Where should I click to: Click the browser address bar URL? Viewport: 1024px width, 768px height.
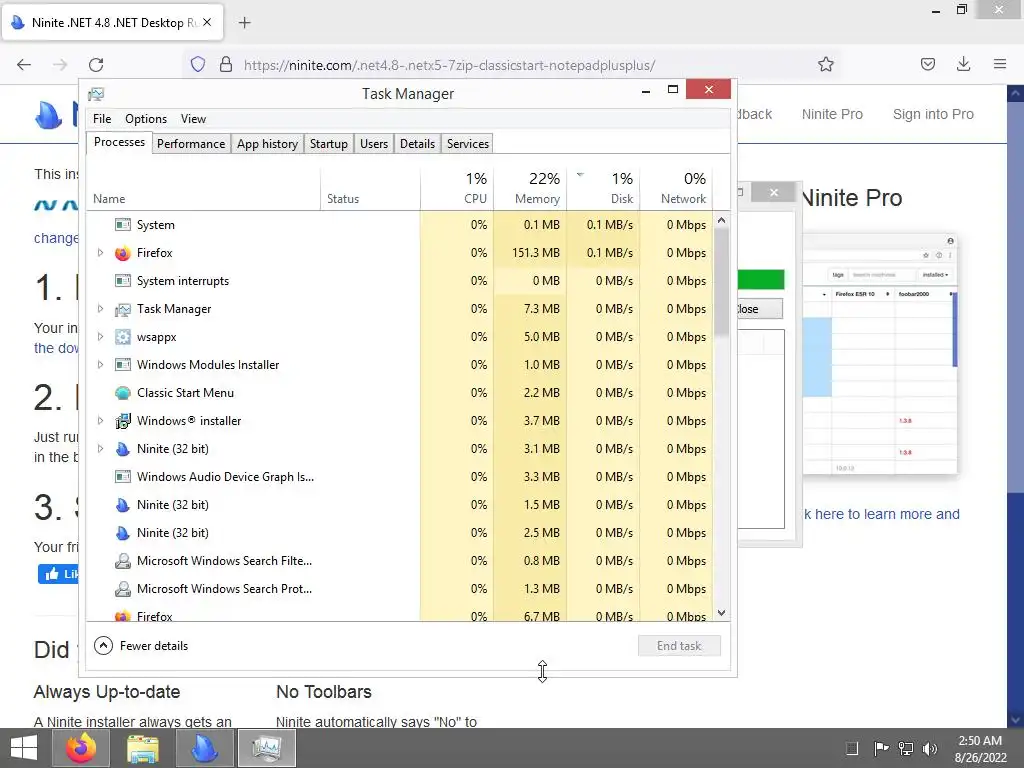coord(449,65)
